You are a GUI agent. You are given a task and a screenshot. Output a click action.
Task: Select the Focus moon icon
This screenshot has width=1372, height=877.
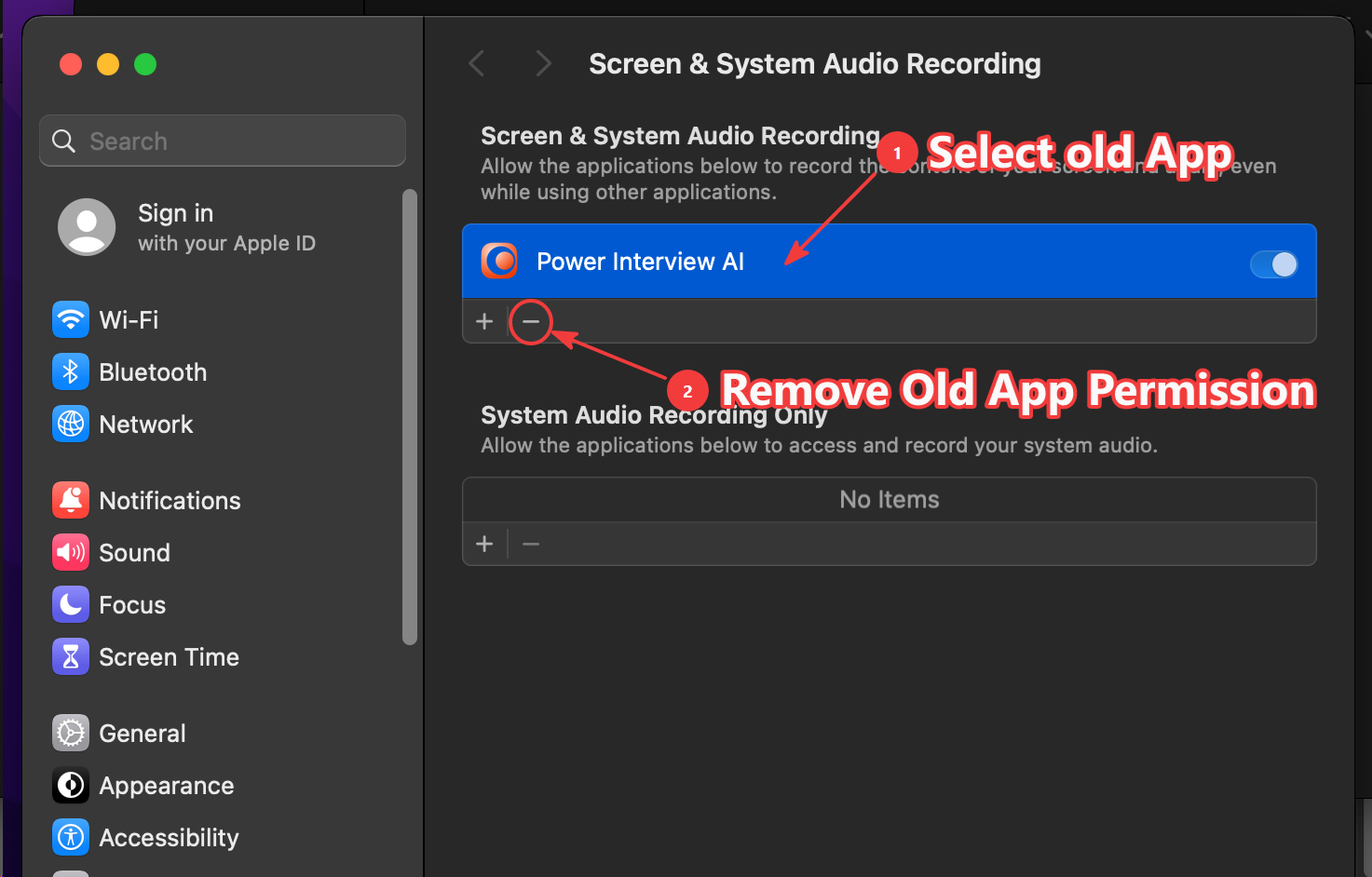(71, 605)
